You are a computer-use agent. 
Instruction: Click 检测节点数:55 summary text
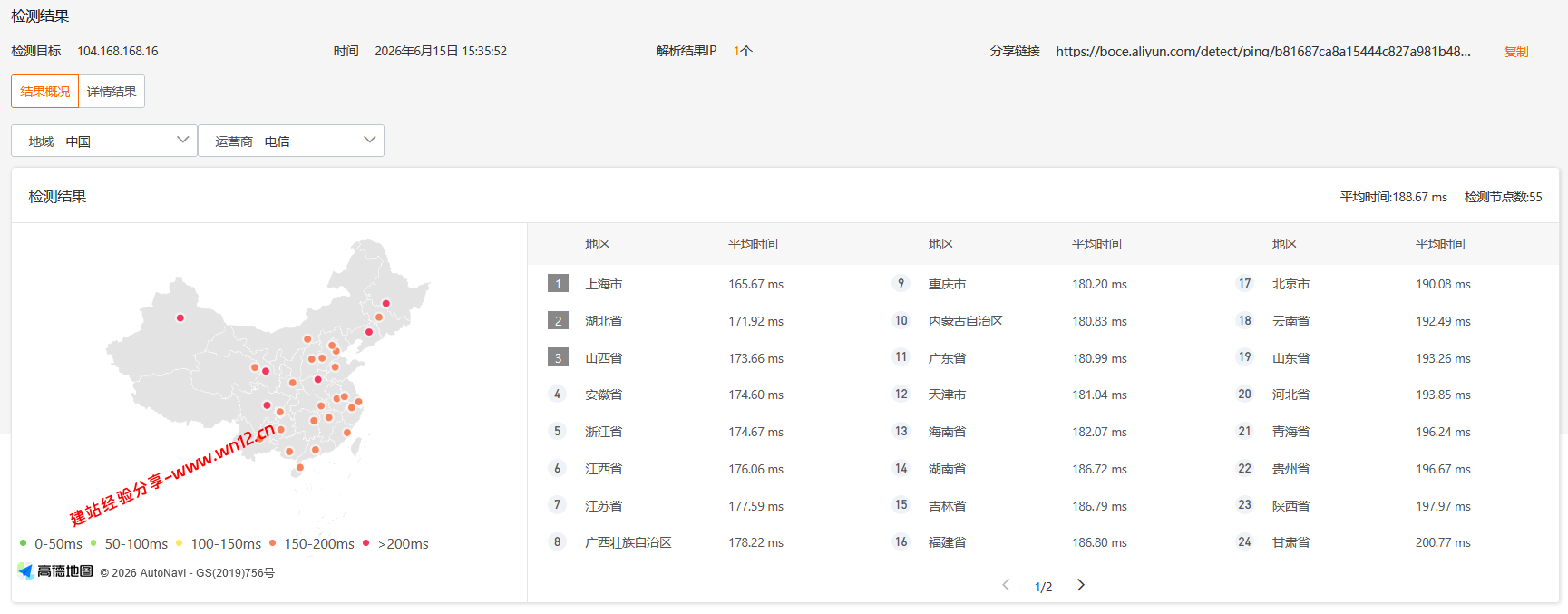pos(1503,197)
